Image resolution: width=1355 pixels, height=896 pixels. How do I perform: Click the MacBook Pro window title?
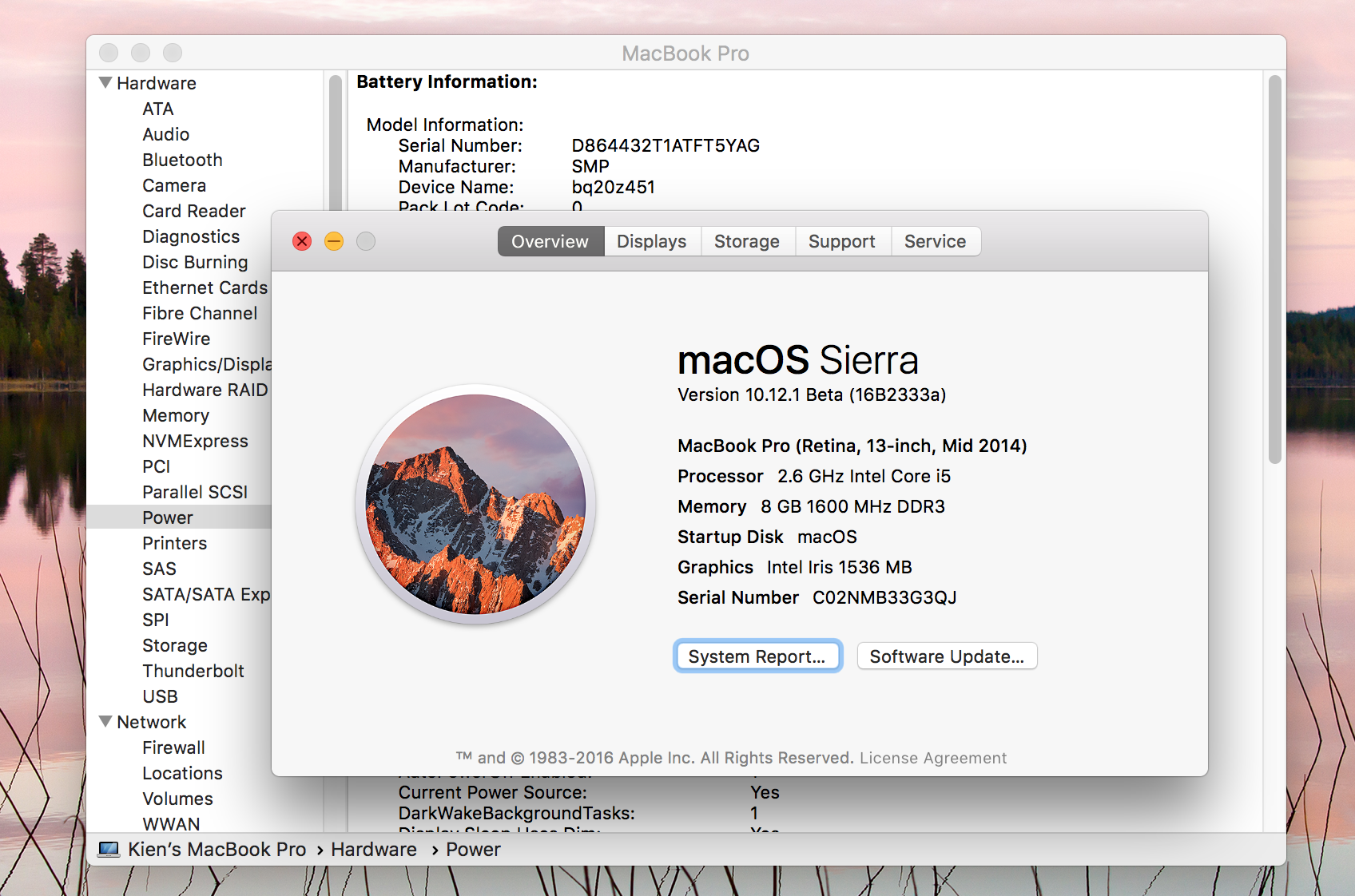(x=685, y=54)
